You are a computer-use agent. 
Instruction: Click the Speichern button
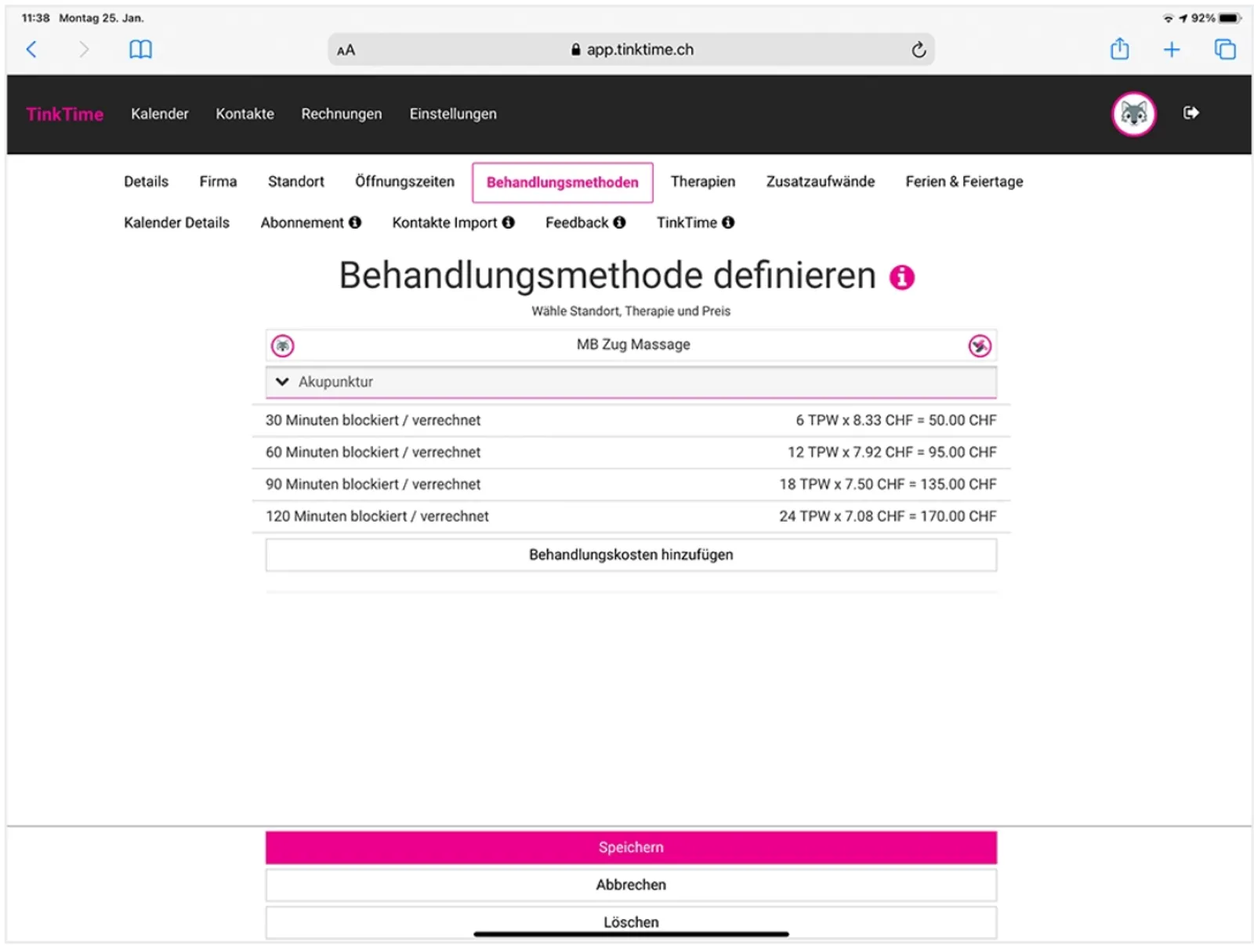[x=631, y=848]
